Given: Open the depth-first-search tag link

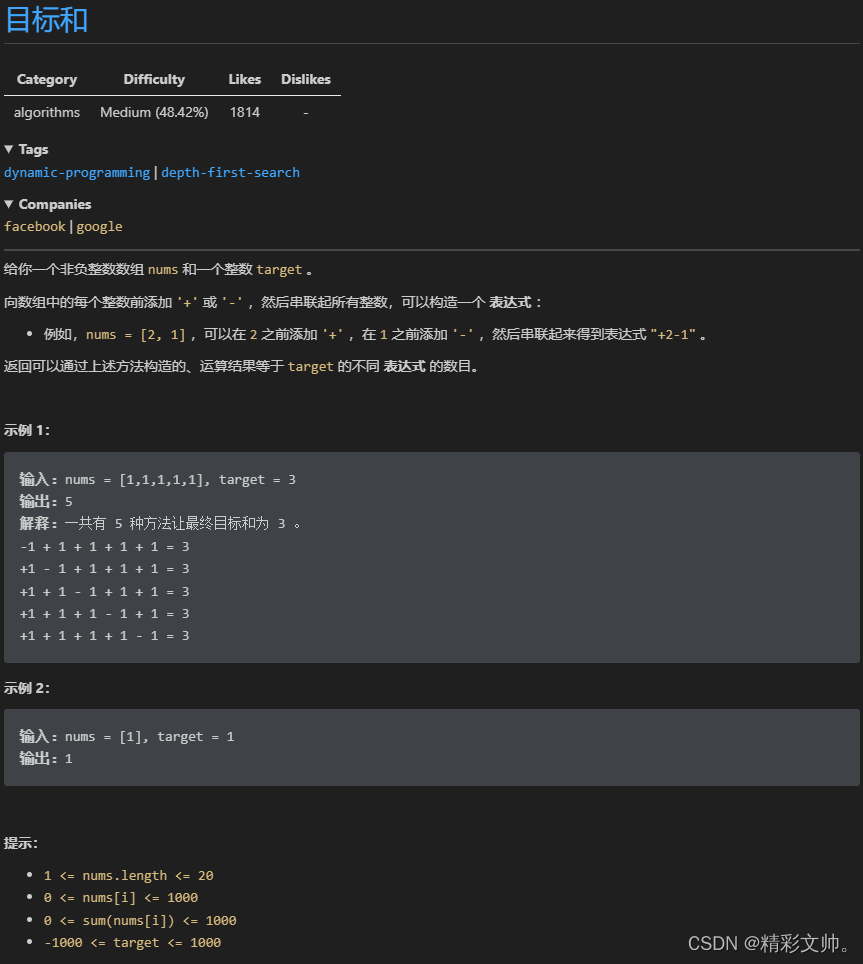Looking at the screenshot, I should coord(230,172).
